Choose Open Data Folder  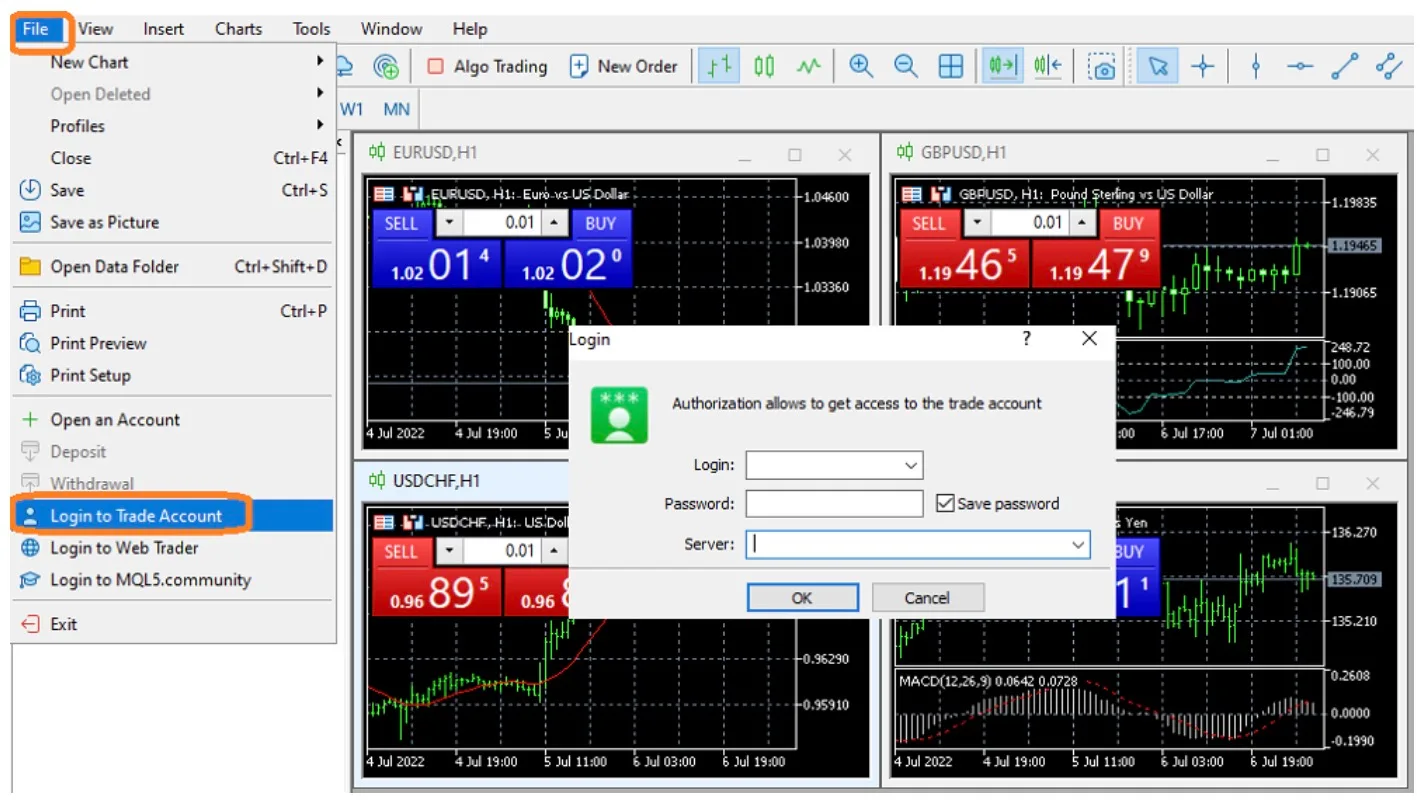point(174,267)
